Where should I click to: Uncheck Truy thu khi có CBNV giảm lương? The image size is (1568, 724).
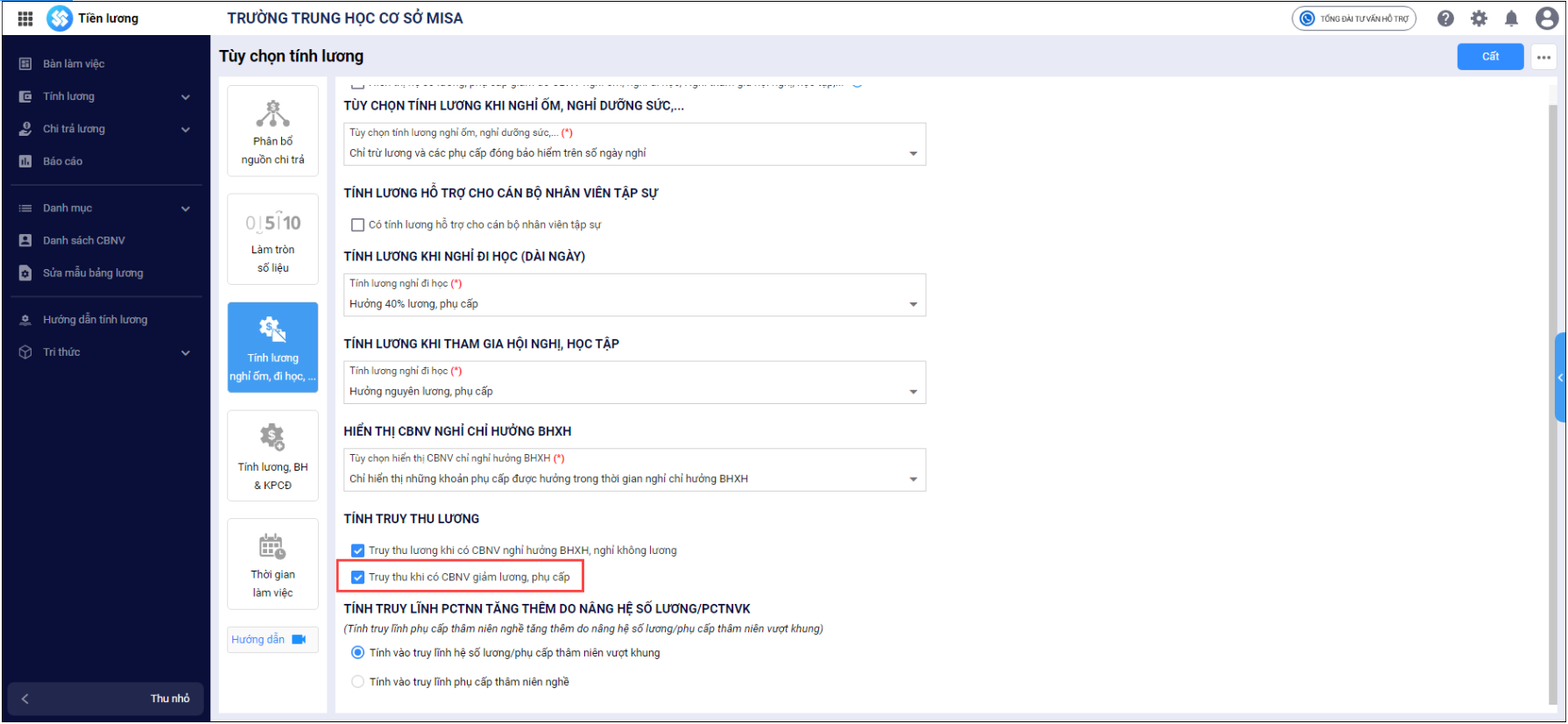tap(357, 578)
